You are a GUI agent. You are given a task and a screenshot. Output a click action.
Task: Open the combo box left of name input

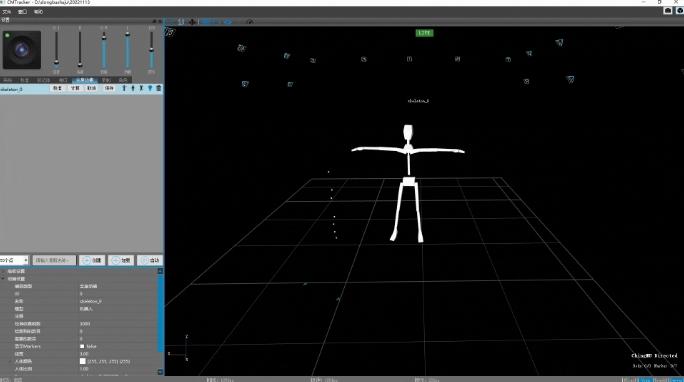pos(14,260)
